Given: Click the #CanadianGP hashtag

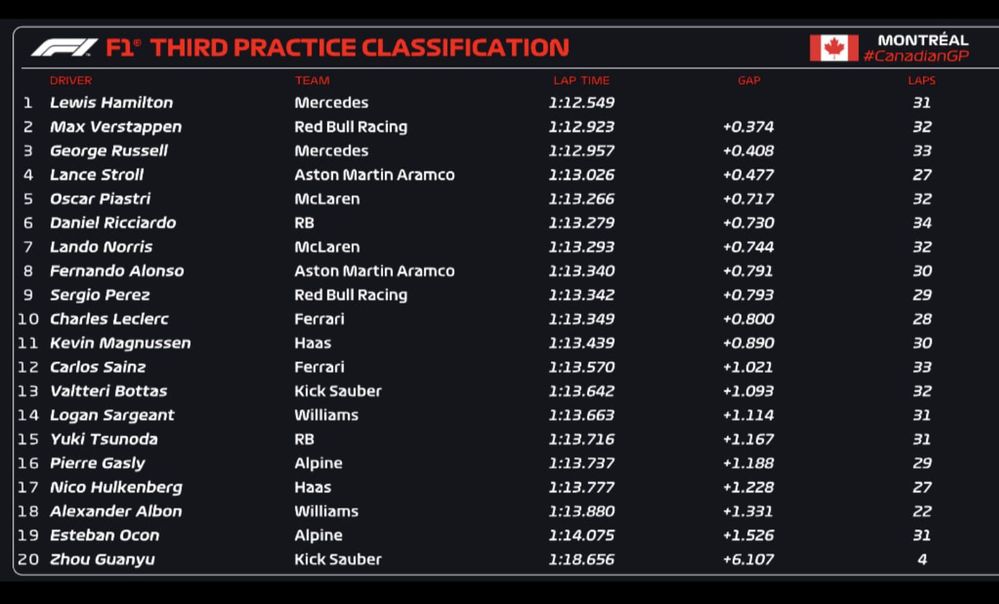Looking at the screenshot, I should (x=915, y=56).
